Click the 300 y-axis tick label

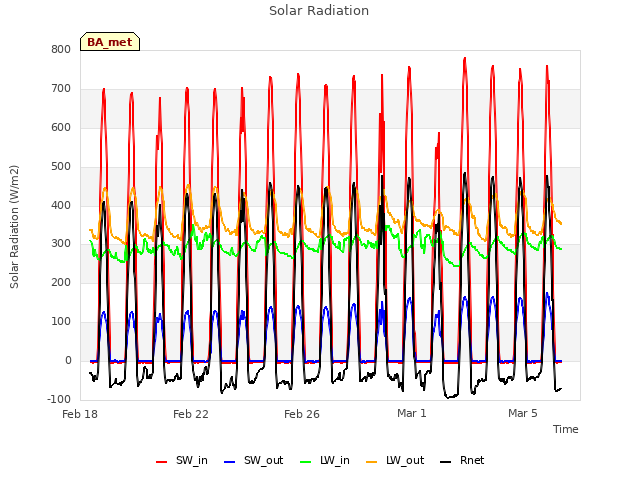tap(61, 244)
